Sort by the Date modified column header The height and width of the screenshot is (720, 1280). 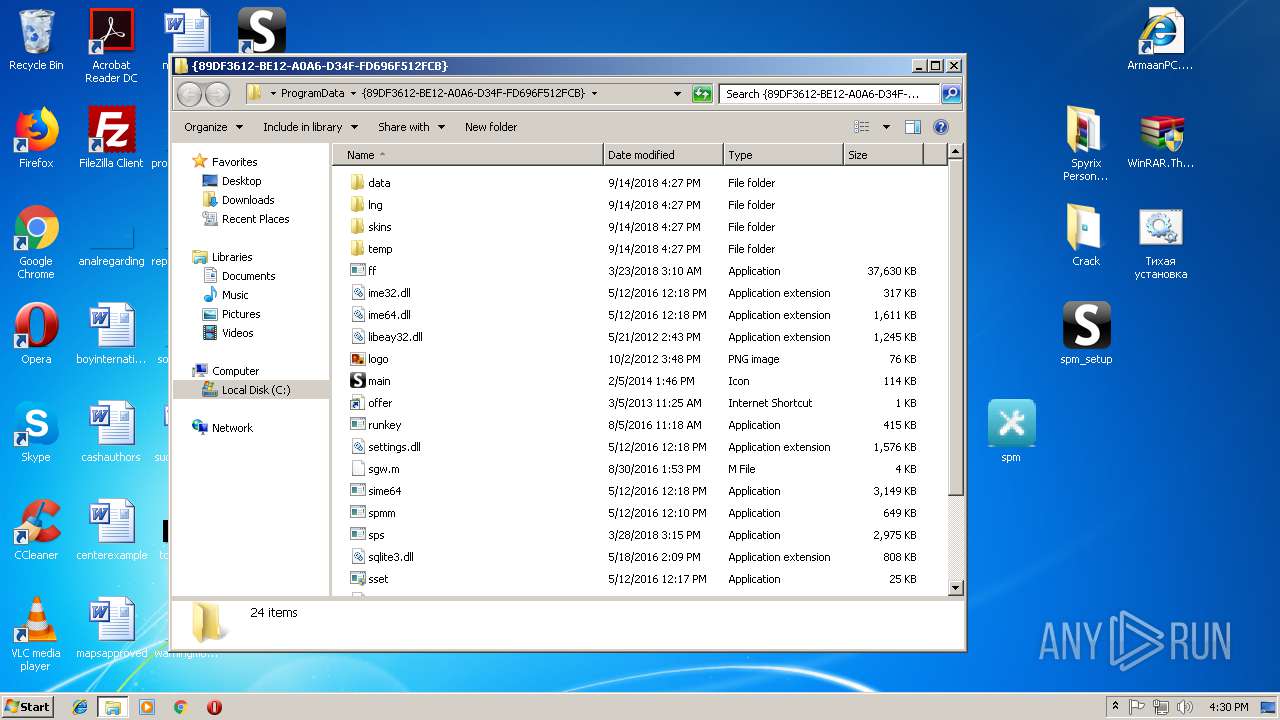point(663,155)
